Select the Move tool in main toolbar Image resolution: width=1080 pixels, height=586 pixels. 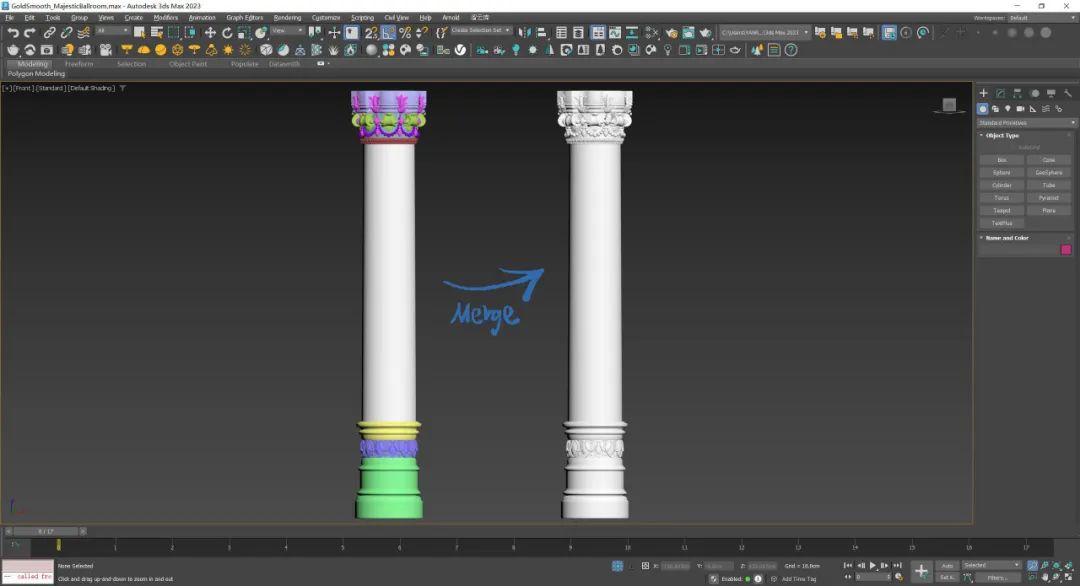click(210, 32)
